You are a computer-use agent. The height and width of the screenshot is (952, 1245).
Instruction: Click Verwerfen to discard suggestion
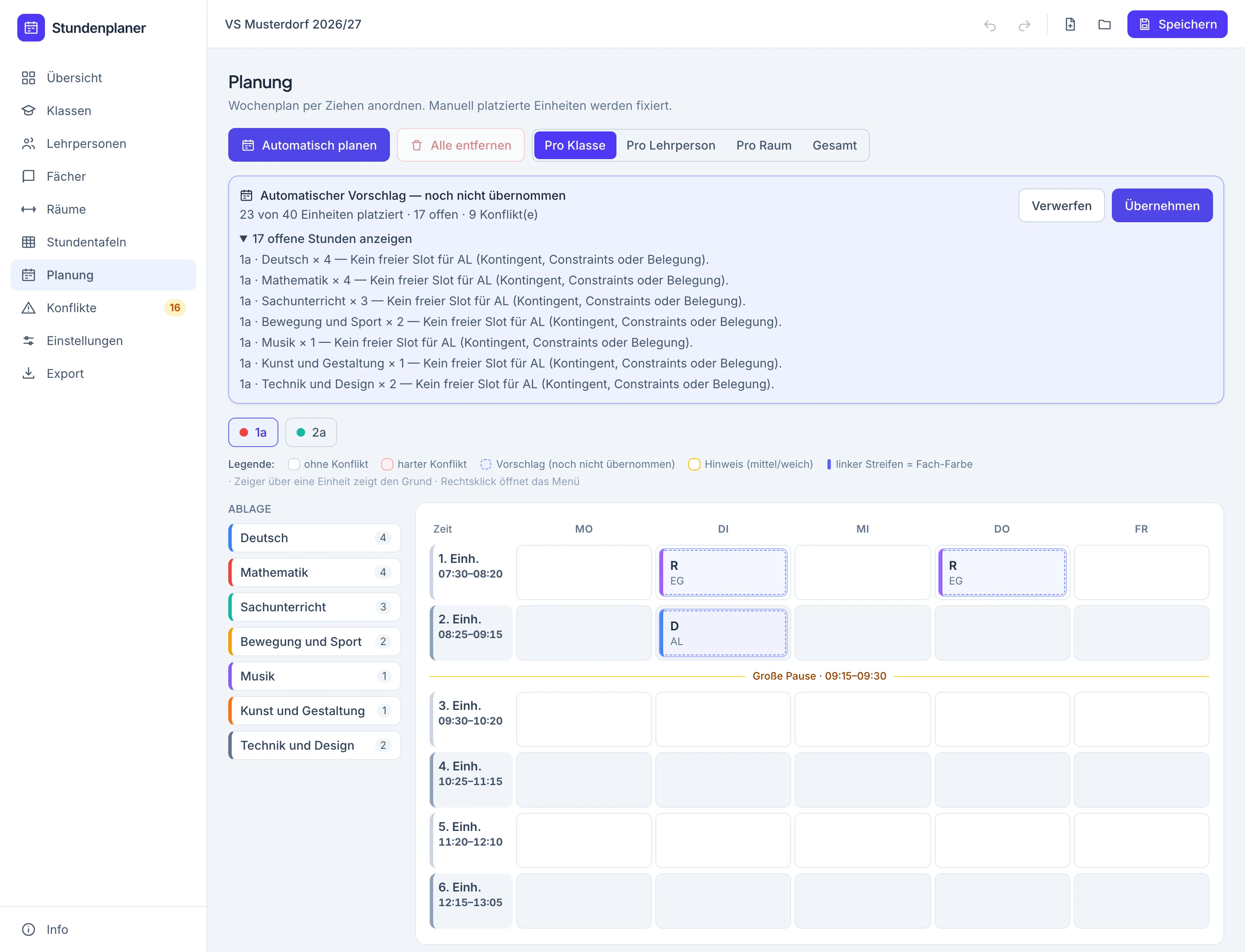pyautogui.click(x=1061, y=205)
